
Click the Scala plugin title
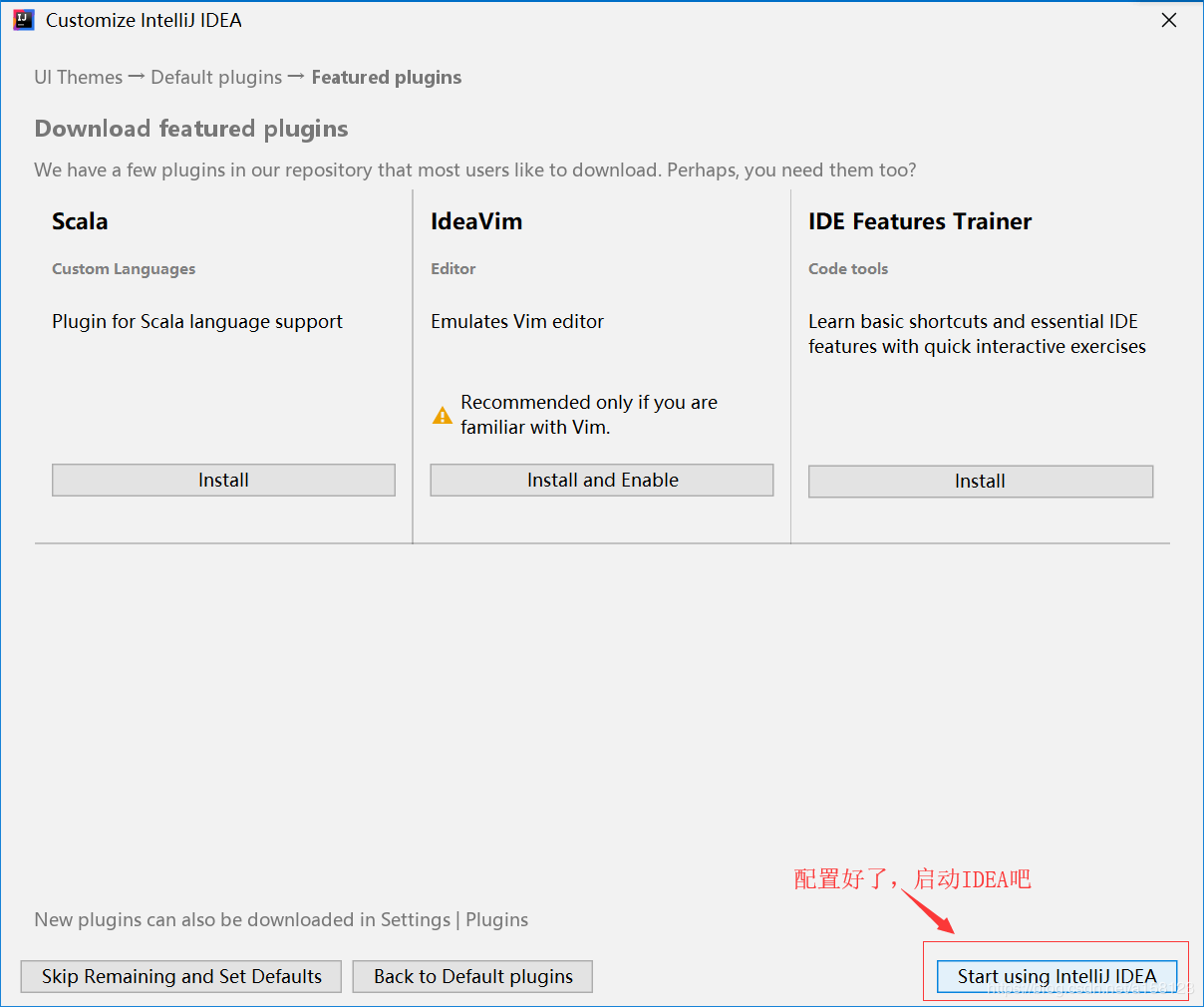pos(80,221)
